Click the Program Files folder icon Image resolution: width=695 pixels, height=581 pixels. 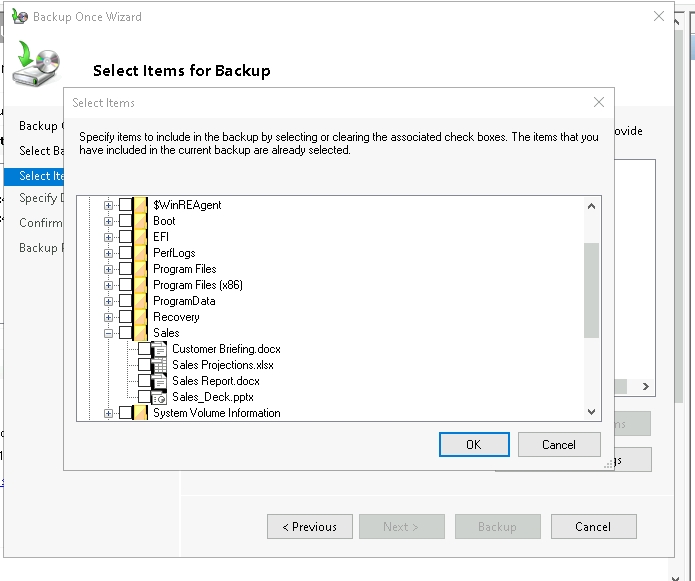tap(140, 269)
